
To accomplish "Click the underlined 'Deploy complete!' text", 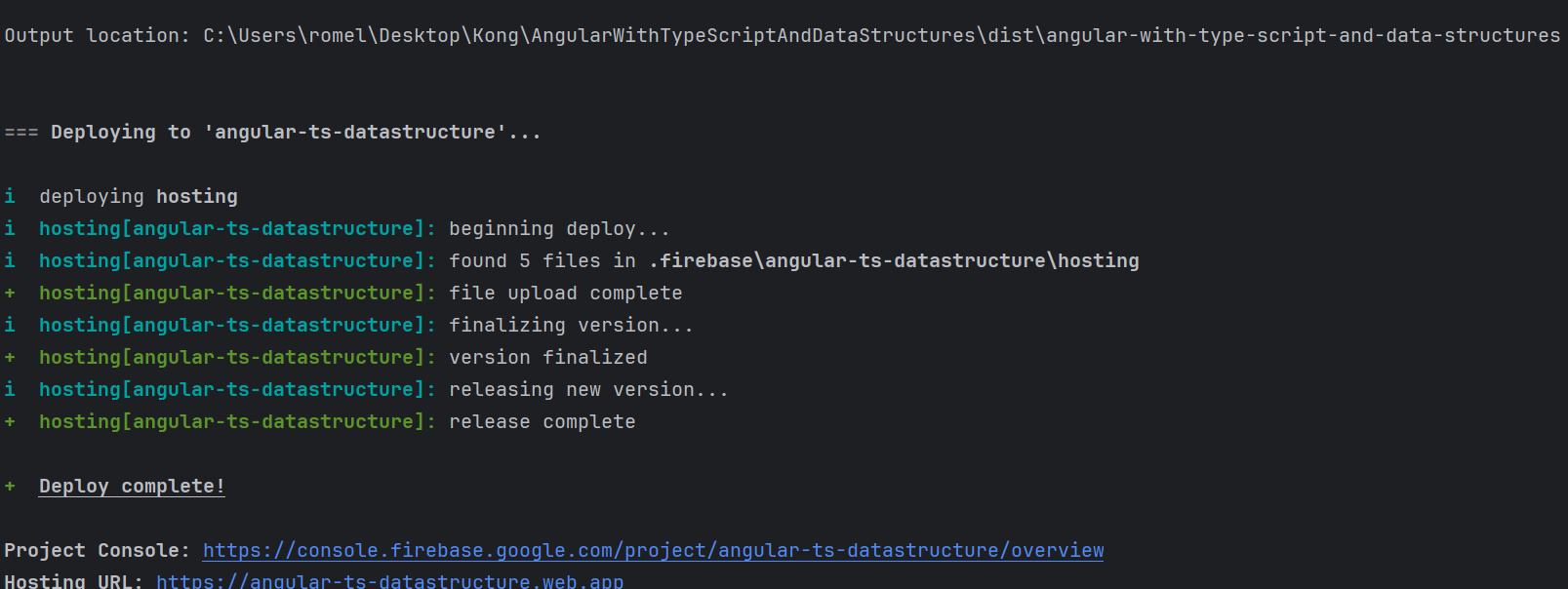I will pos(132,486).
